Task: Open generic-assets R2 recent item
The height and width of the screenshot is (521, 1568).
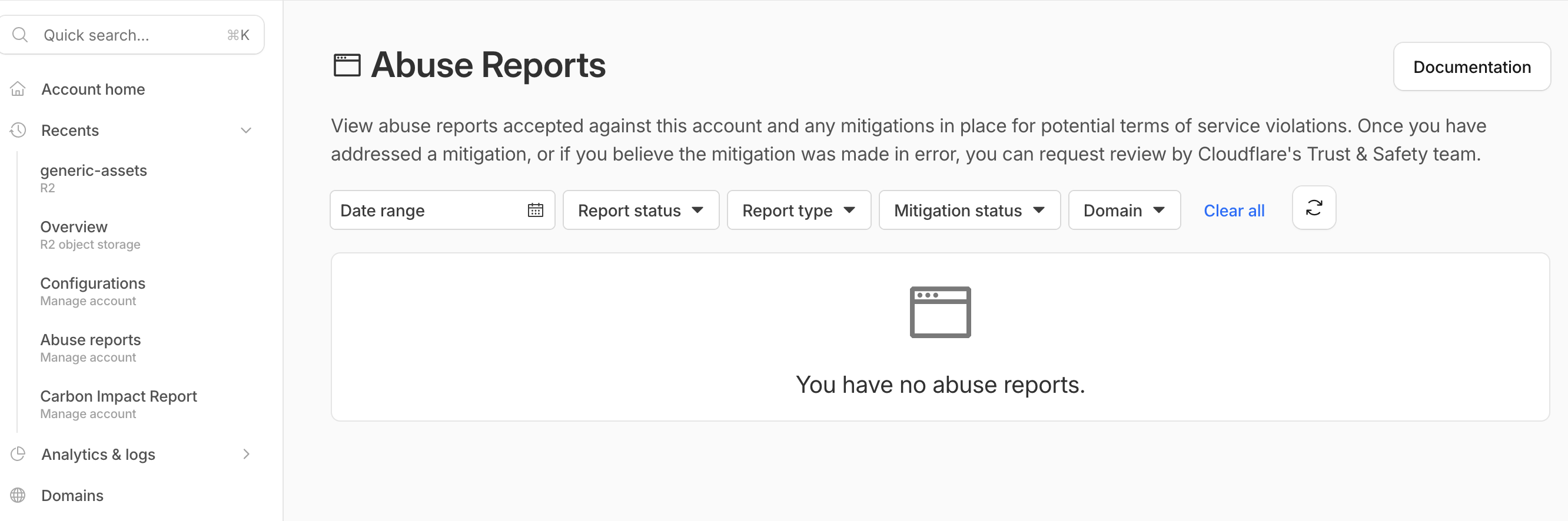Action: (94, 178)
